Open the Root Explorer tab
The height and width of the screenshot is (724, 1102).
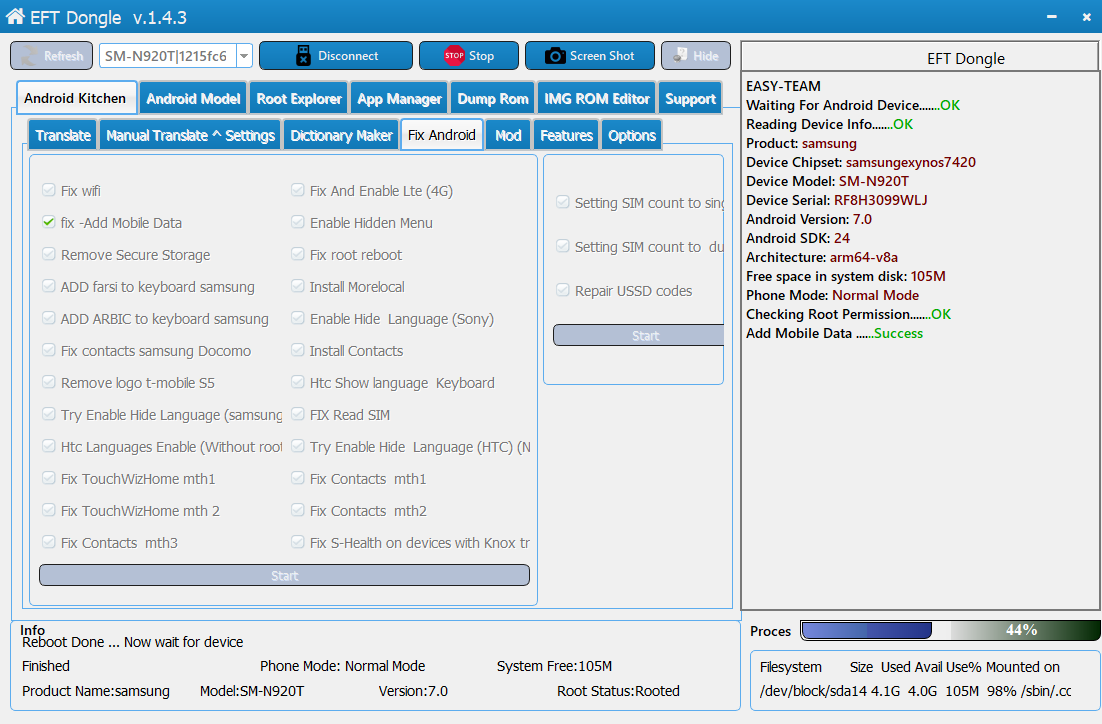(x=299, y=99)
